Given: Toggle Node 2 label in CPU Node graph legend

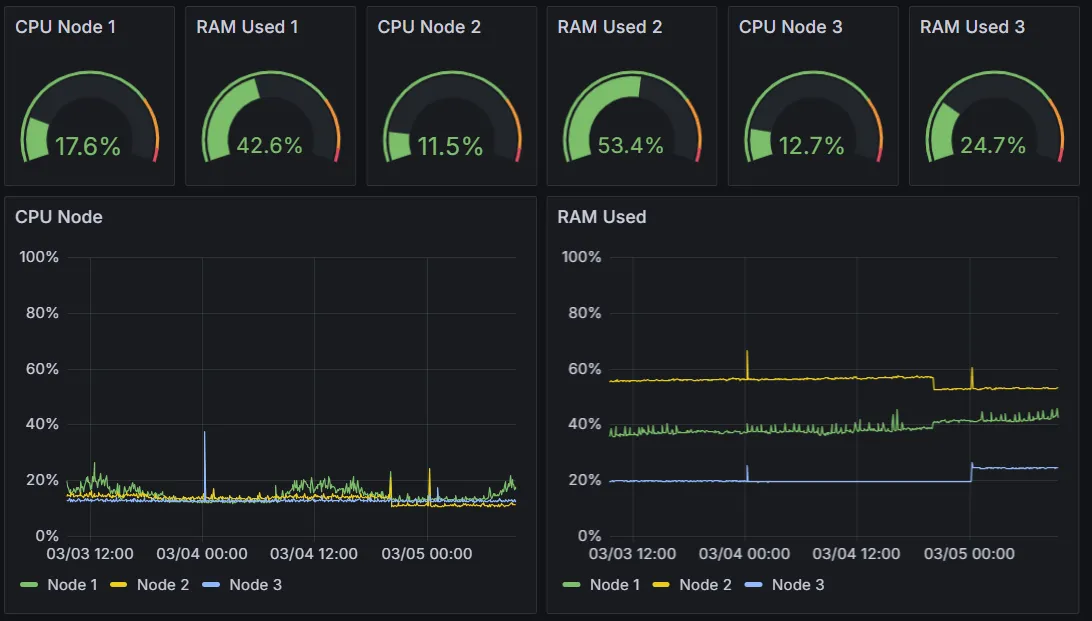Looking at the screenshot, I should [162, 585].
